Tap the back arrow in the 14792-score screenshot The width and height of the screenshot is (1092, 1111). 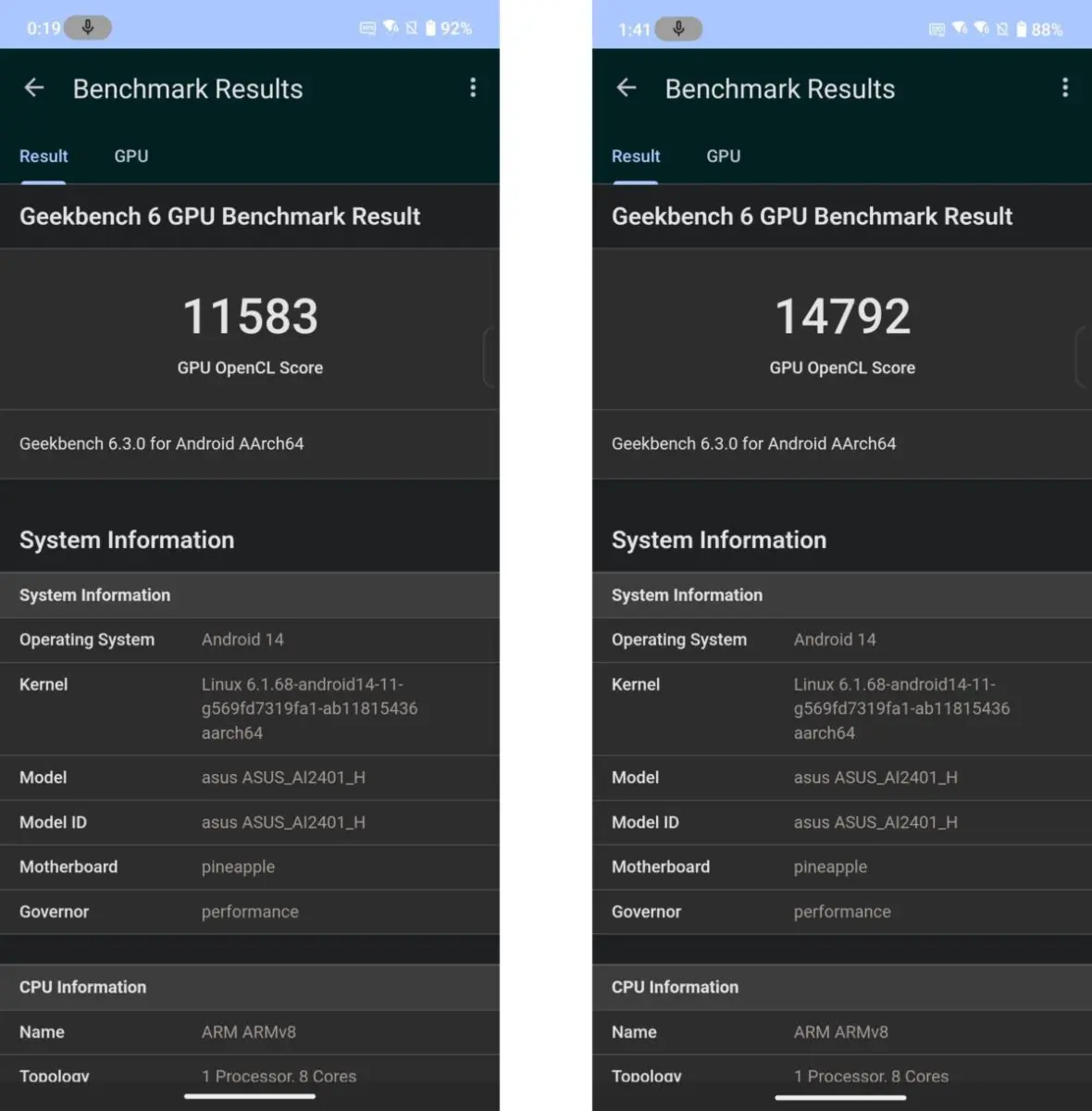627,88
